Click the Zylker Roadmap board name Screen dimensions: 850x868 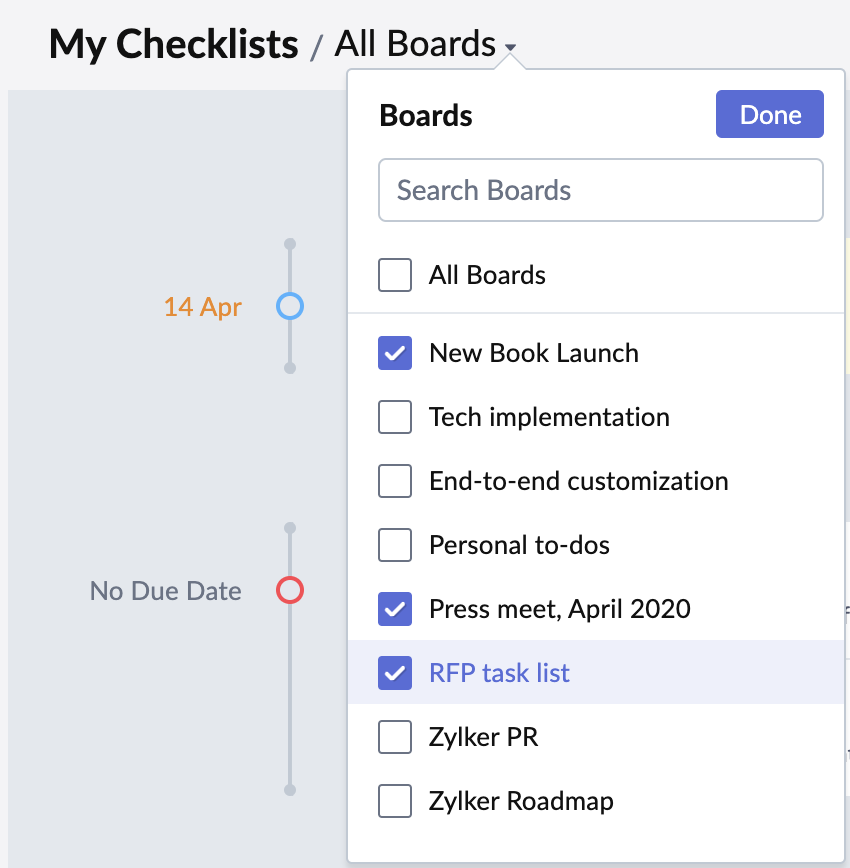tap(521, 801)
